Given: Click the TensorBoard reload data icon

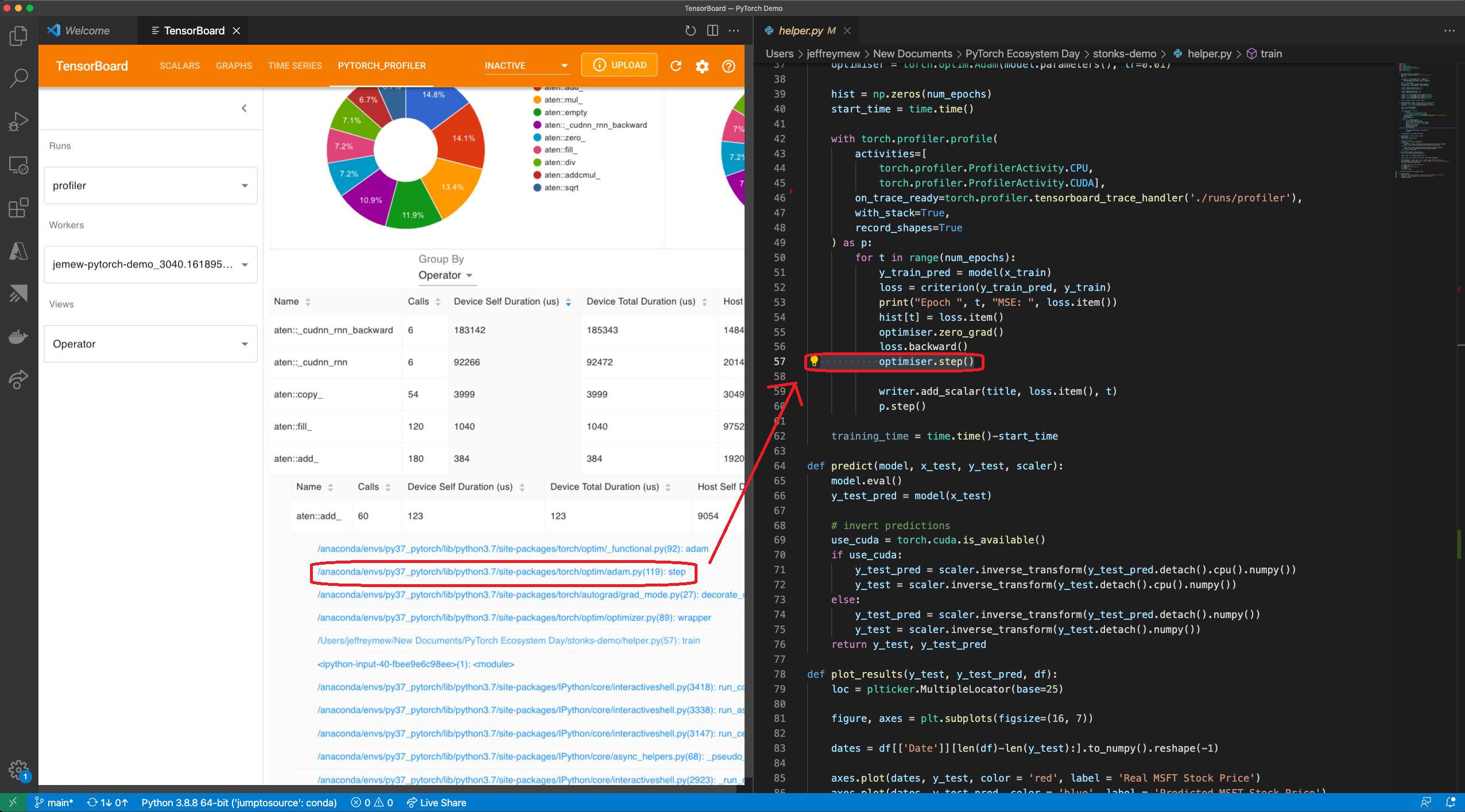Looking at the screenshot, I should [676, 66].
